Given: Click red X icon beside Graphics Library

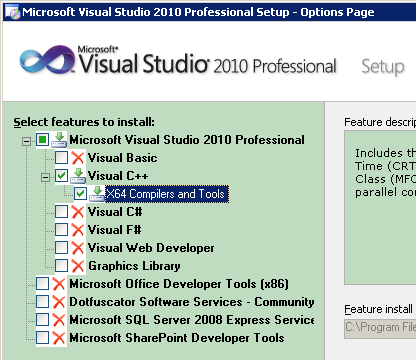Looking at the screenshot, I should (x=78, y=266).
